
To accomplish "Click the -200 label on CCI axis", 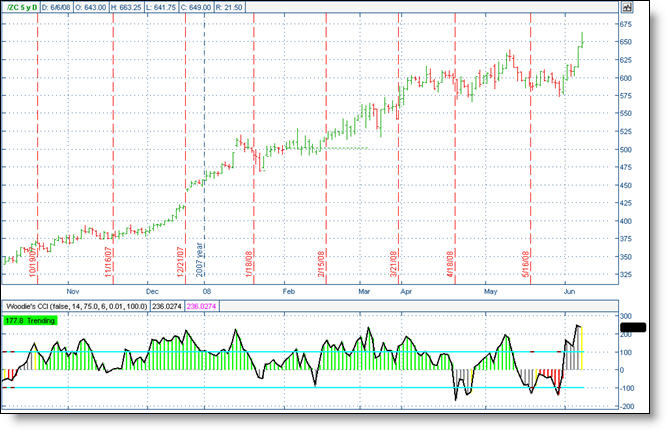I will (626, 407).
